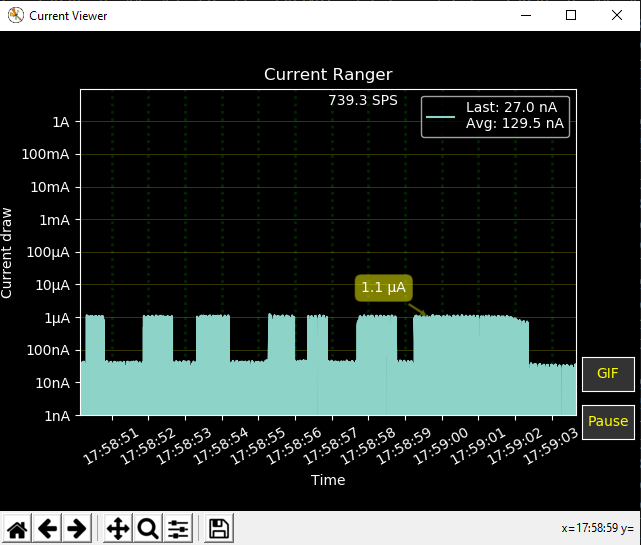Click the Current Ranger chart title
Screen dimensions: 641x545
[328, 74]
